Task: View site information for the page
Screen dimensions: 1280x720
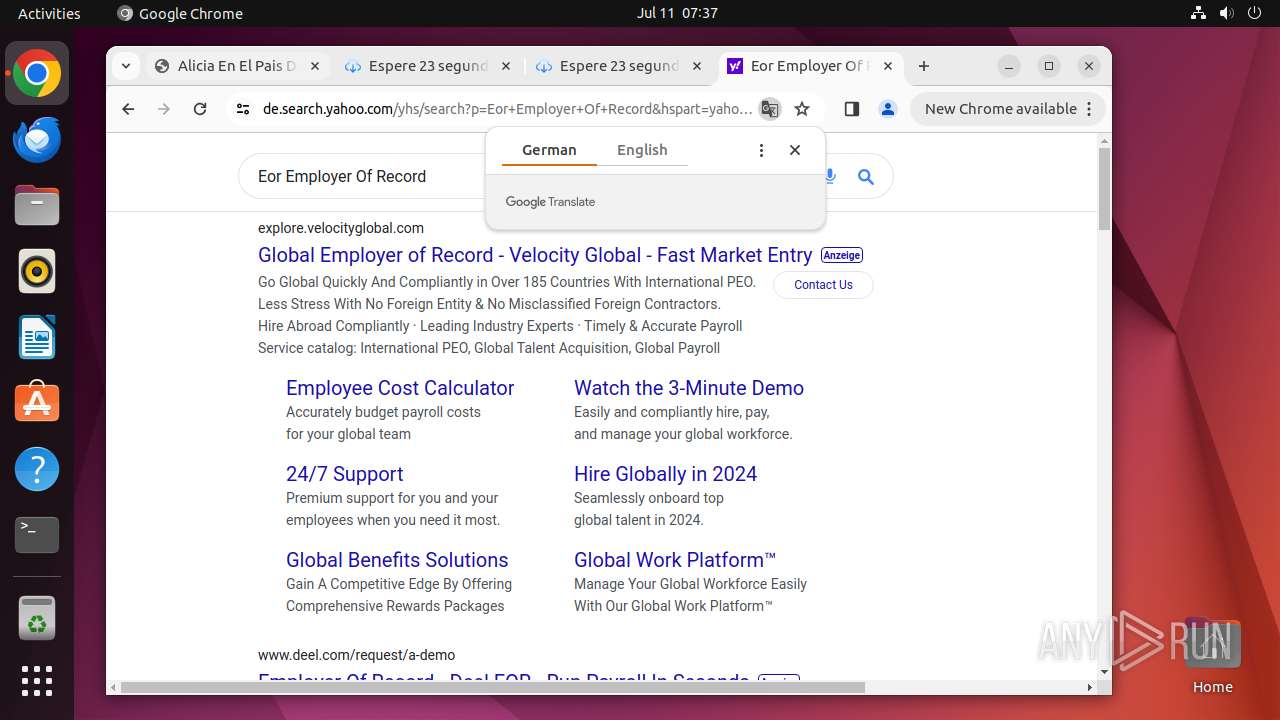Action: coord(243,109)
